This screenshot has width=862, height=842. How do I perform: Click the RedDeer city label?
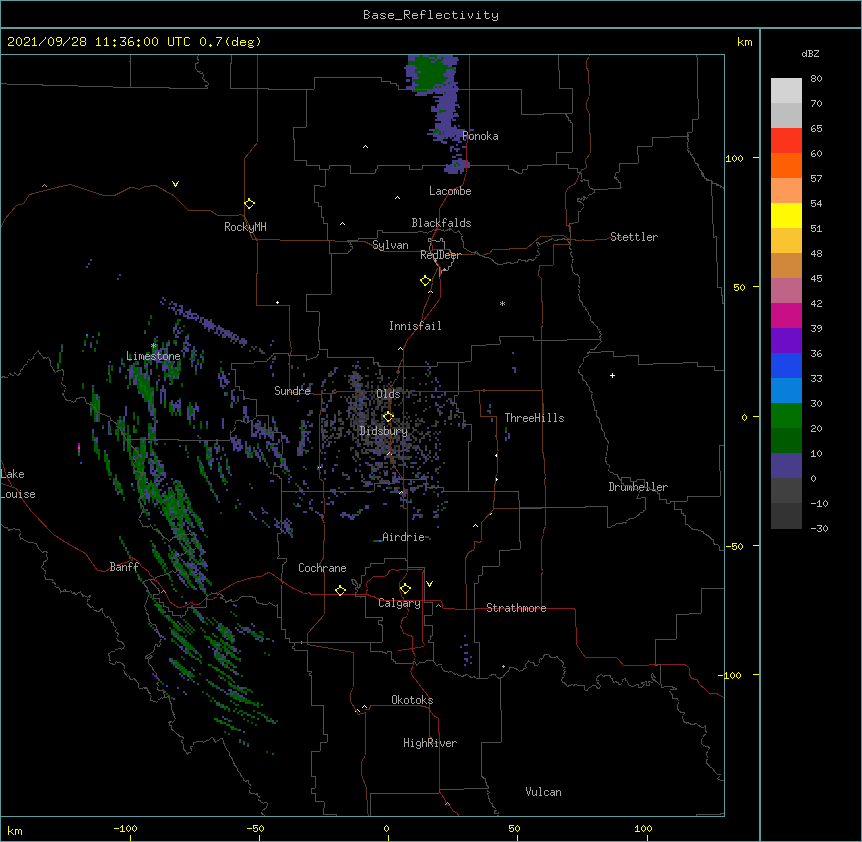point(440,255)
